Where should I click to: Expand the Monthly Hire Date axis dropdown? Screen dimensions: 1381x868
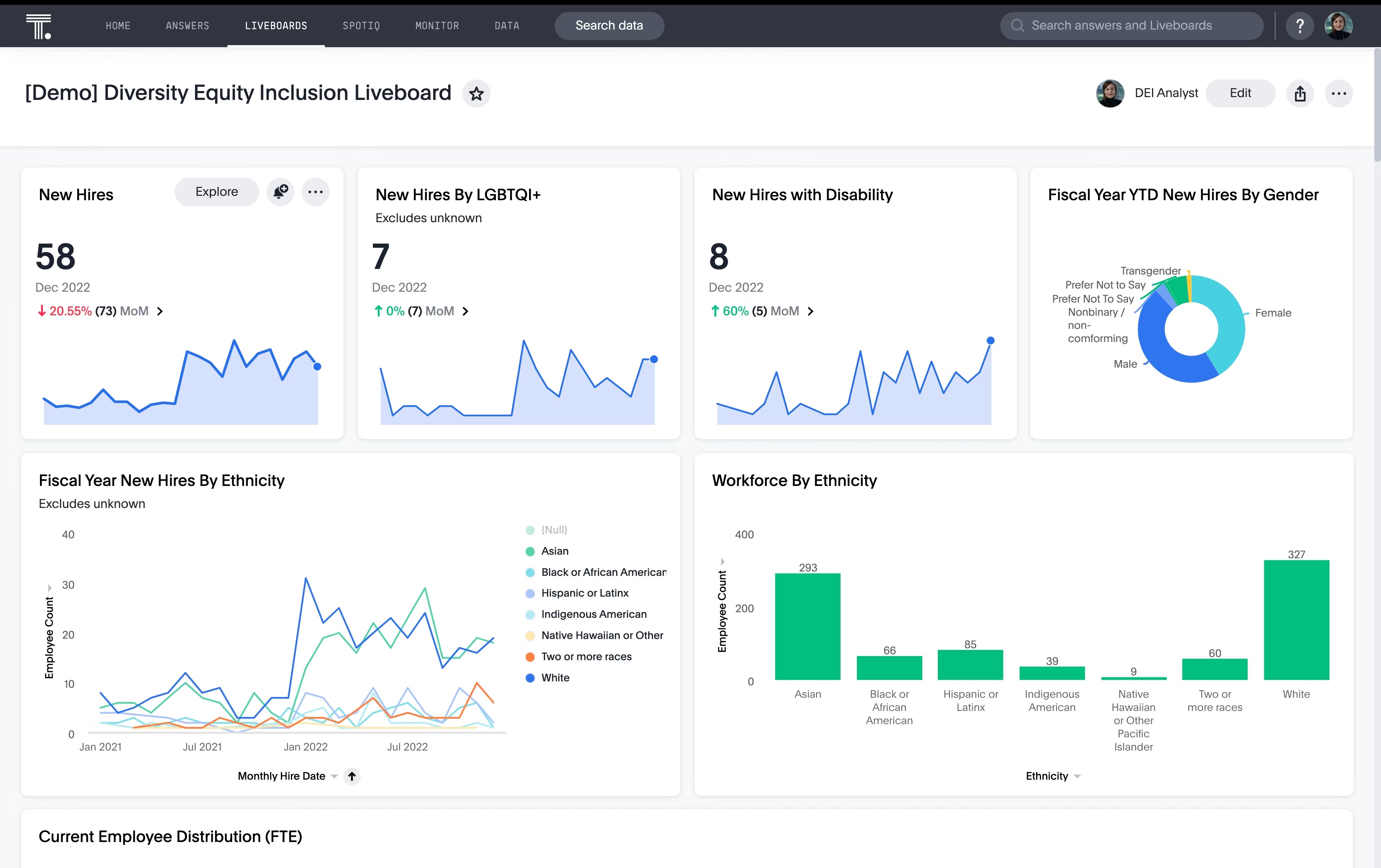point(334,776)
